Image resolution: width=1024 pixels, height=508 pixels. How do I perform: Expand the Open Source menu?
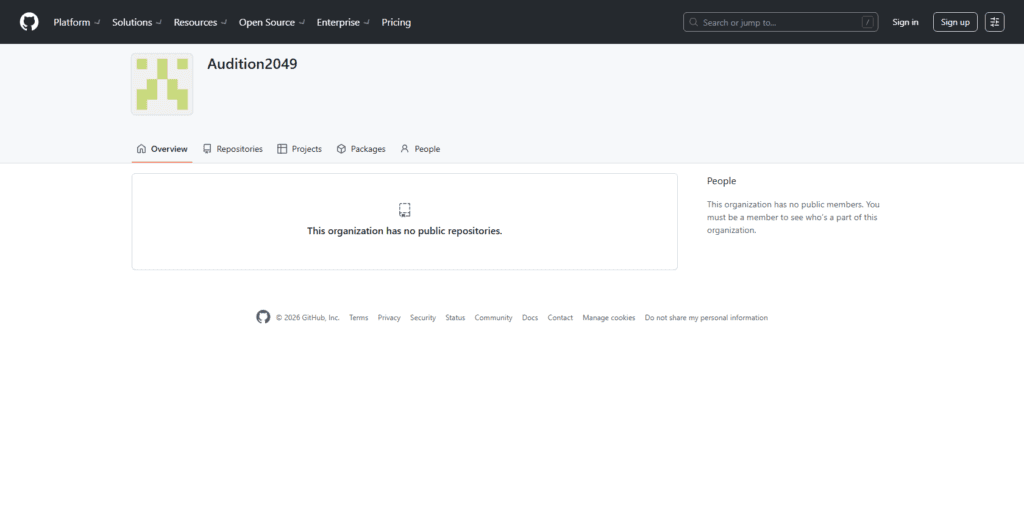[272, 22]
